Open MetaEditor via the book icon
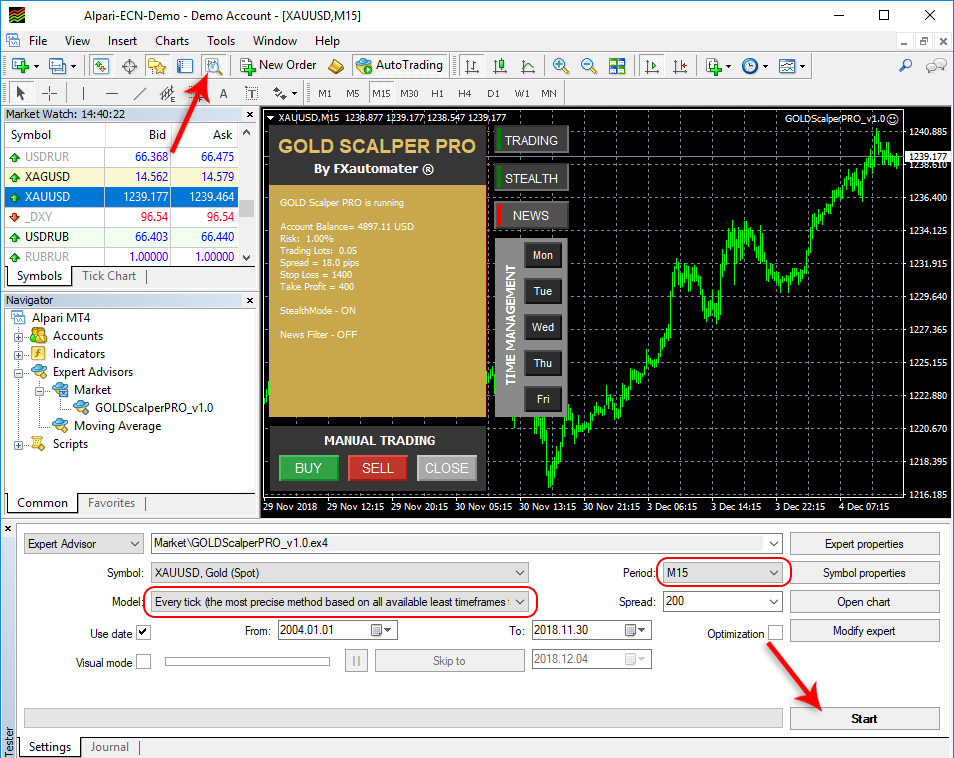 (x=336, y=66)
